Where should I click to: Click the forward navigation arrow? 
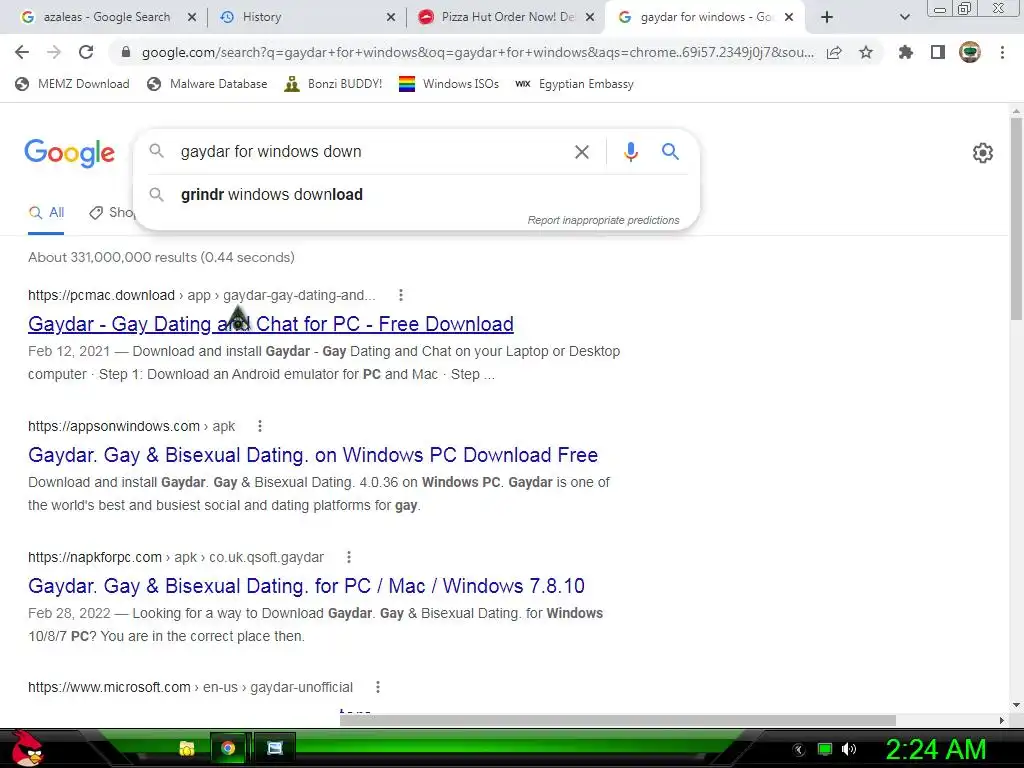click(x=54, y=52)
